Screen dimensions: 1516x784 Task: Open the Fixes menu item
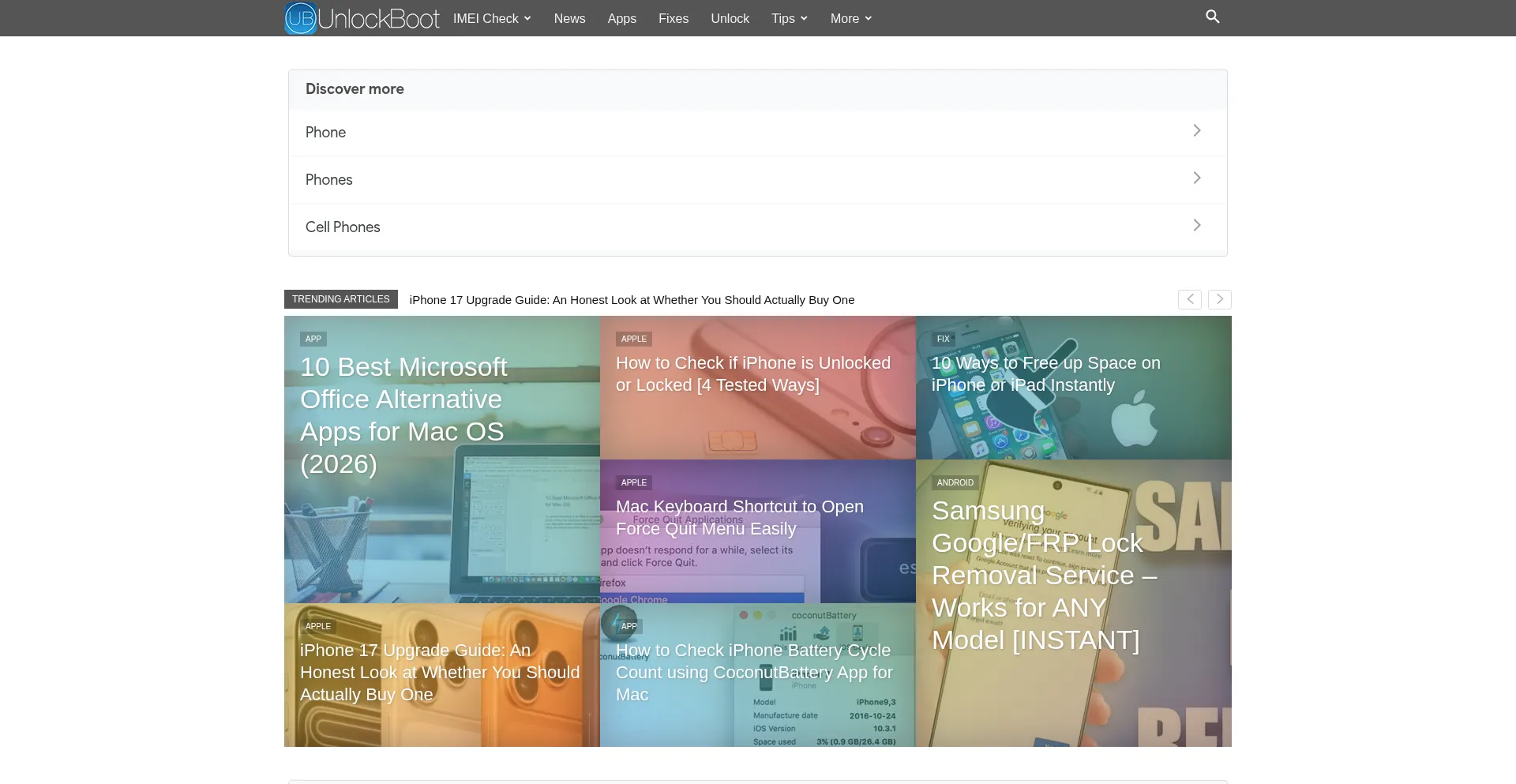(674, 18)
